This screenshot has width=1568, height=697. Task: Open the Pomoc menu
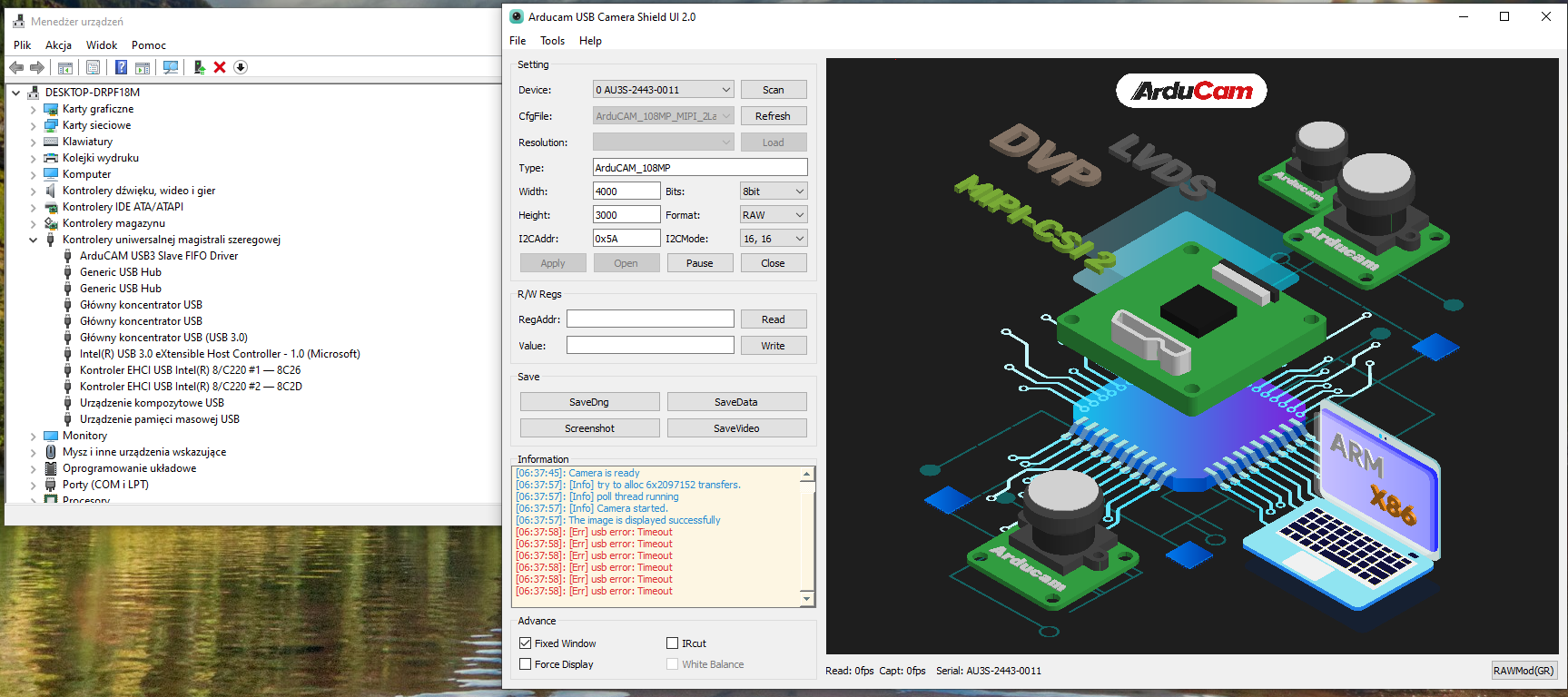coord(149,45)
